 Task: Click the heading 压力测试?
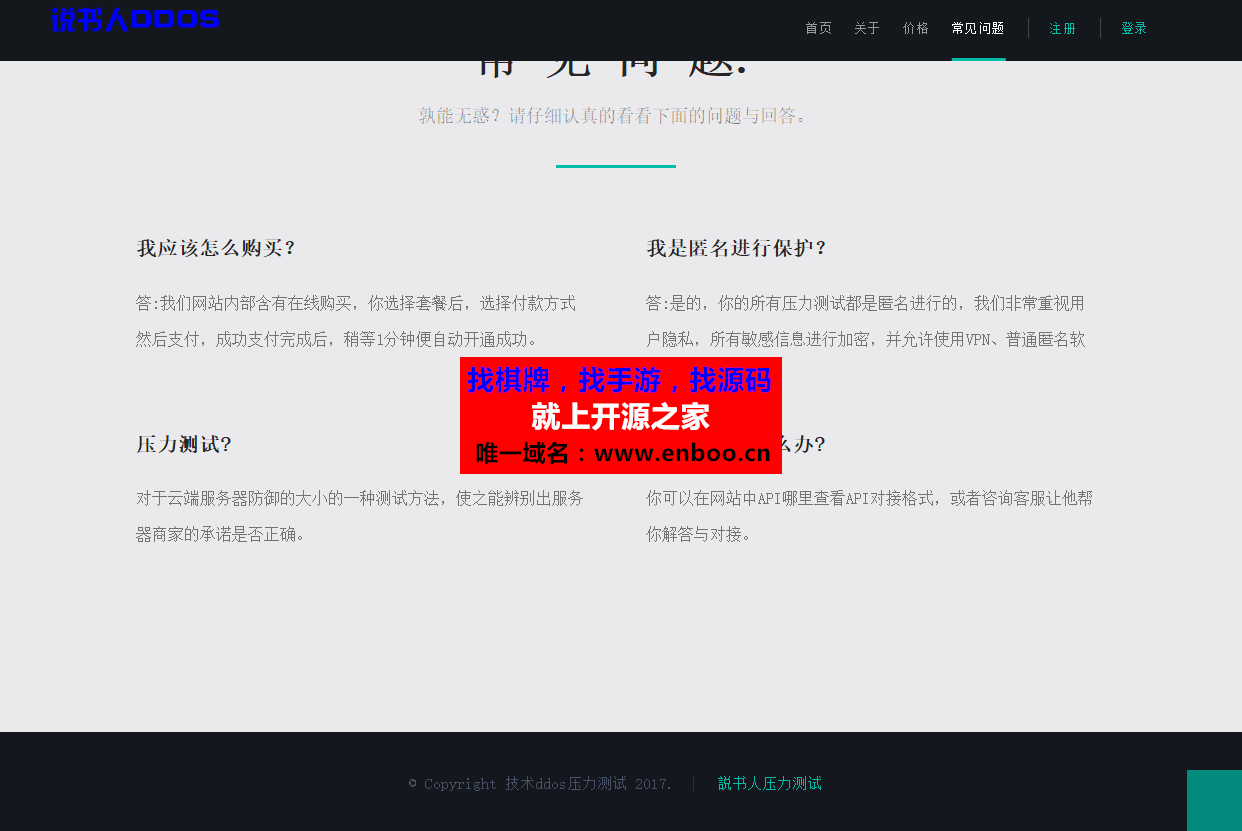(184, 444)
